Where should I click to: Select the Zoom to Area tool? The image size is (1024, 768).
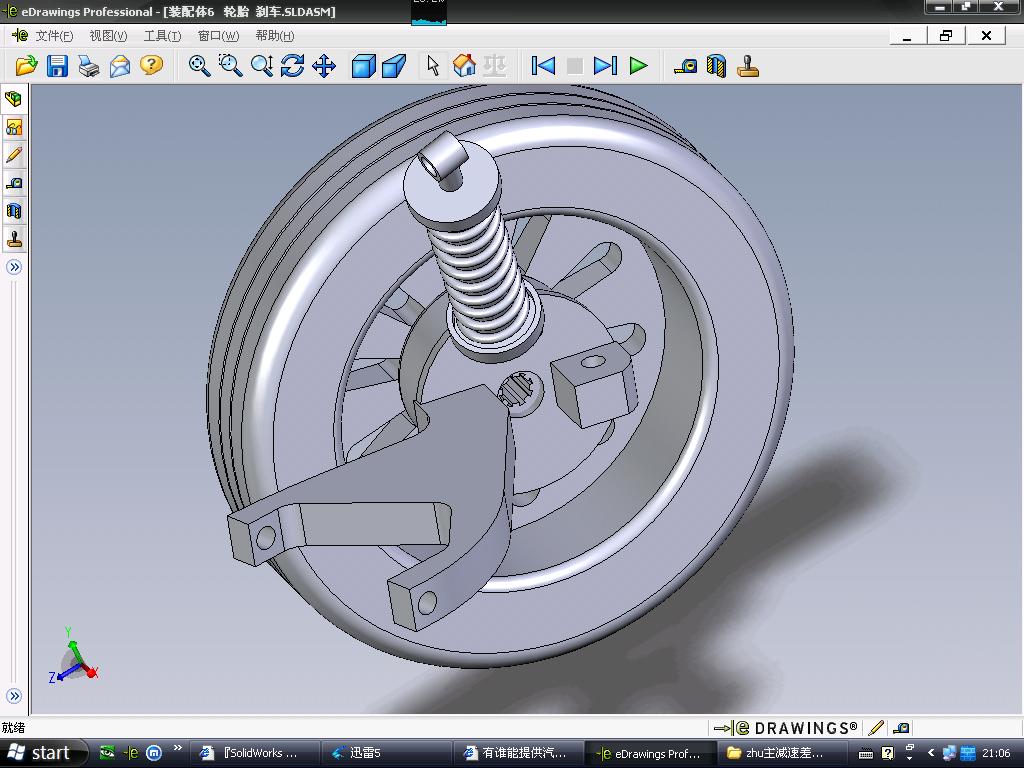[231, 66]
